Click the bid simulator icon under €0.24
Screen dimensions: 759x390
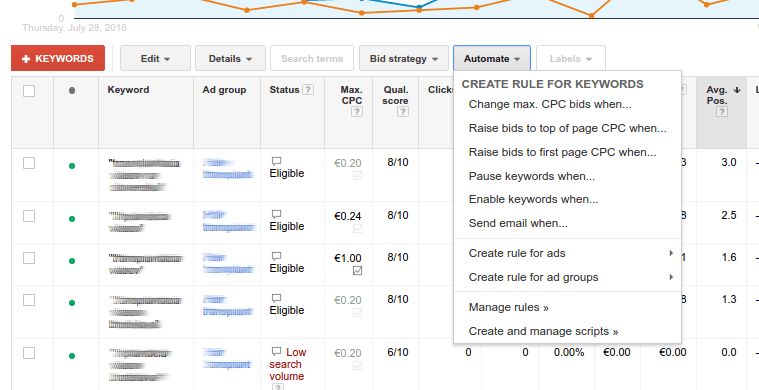point(357,229)
